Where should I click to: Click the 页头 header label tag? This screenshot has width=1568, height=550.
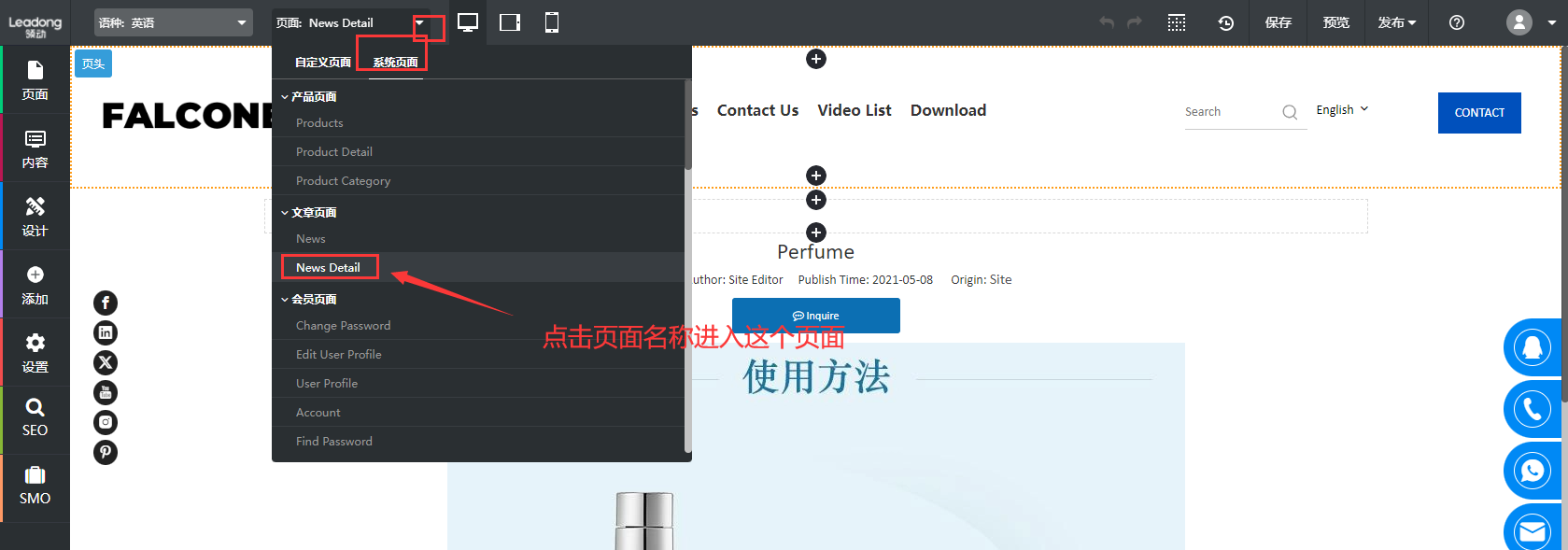coord(93,63)
